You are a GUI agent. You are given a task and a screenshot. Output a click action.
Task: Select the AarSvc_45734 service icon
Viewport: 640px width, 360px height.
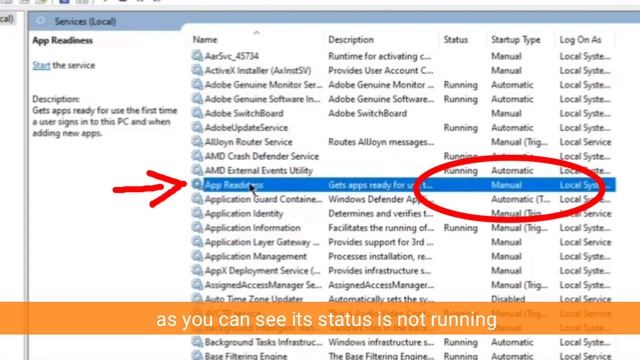[x=197, y=56]
